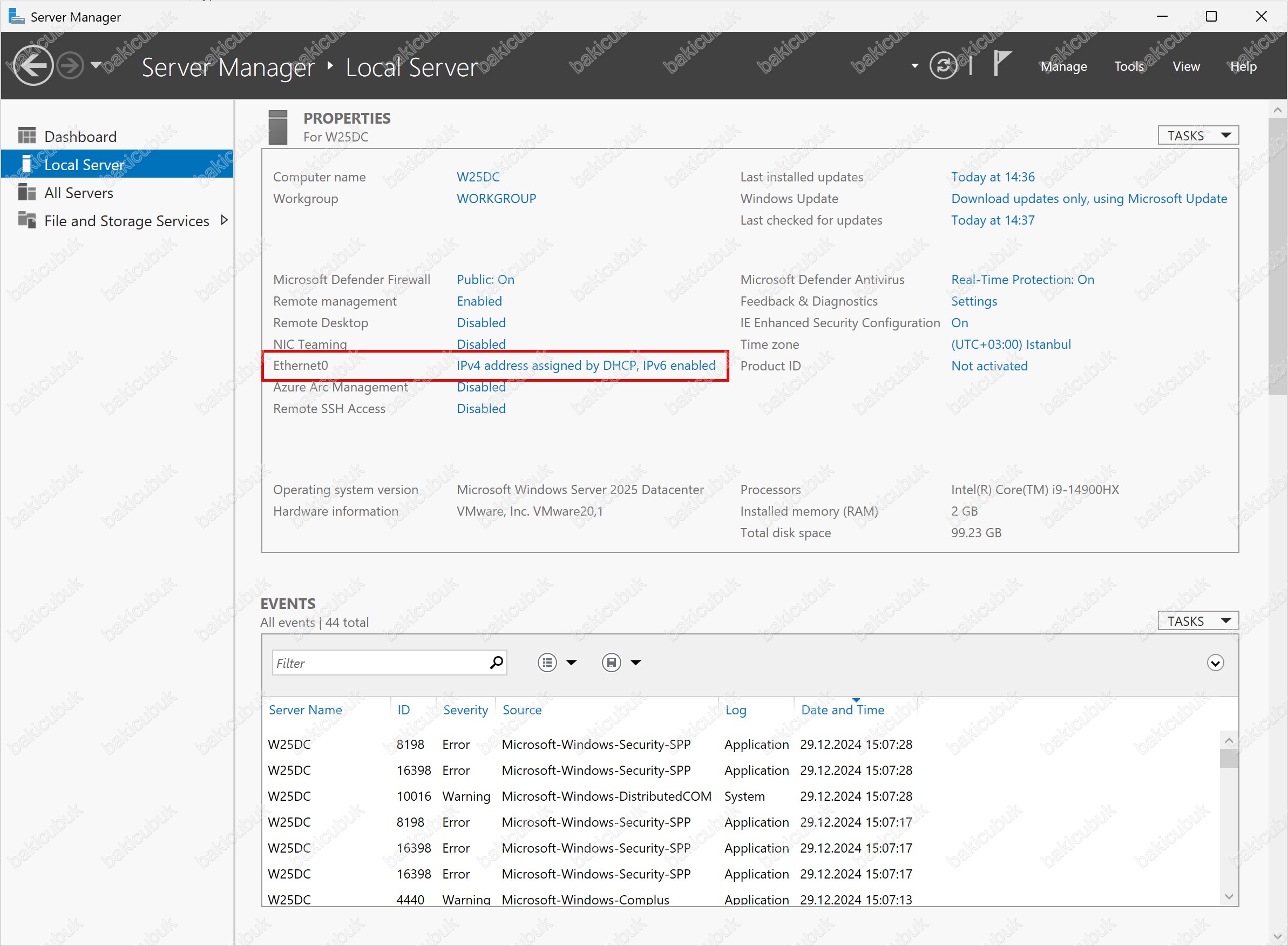Image resolution: width=1288 pixels, height=946 pixels.
Task: Click the main pane scroll up arrow
Action: pyautogui.click(x=1277, y=110)
